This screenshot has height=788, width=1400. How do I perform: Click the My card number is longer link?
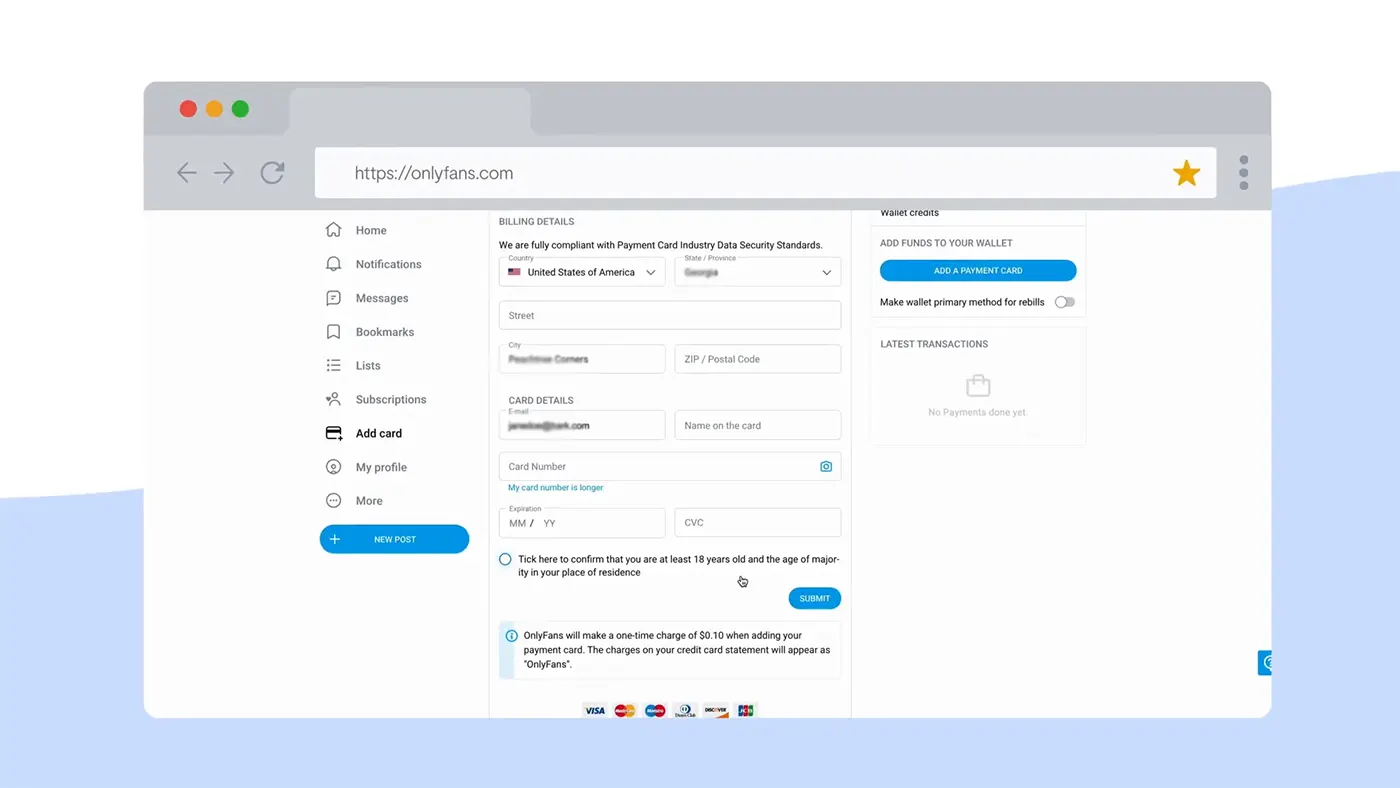(x=556, y=488)
